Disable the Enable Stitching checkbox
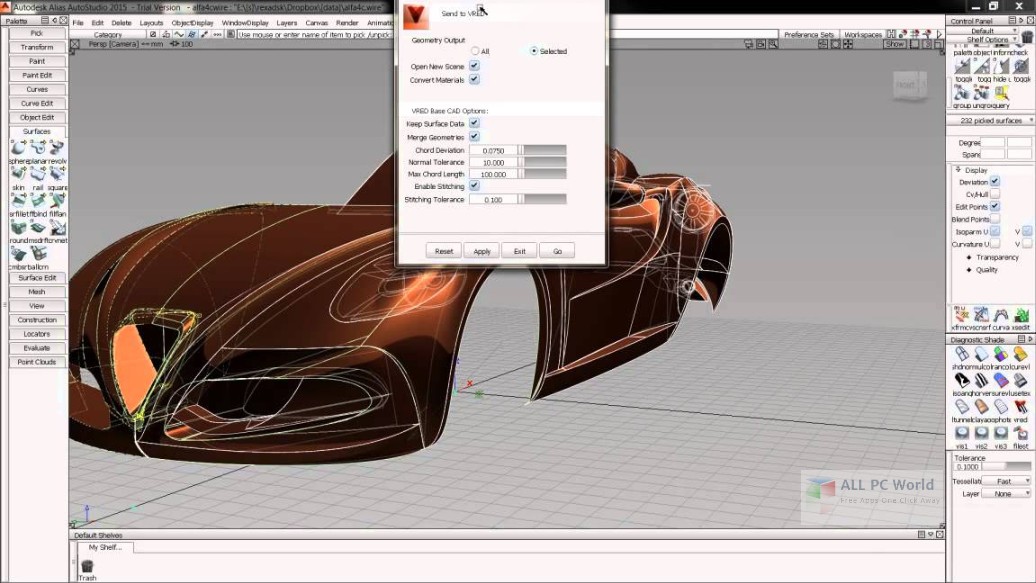Screen dimensions: 1036x583 pos(474,186)
